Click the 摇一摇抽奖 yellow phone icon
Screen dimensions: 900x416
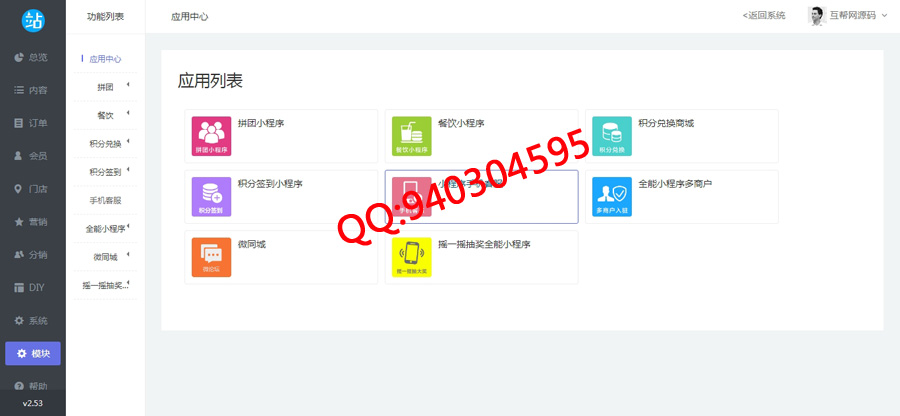[x=411, y=257]
